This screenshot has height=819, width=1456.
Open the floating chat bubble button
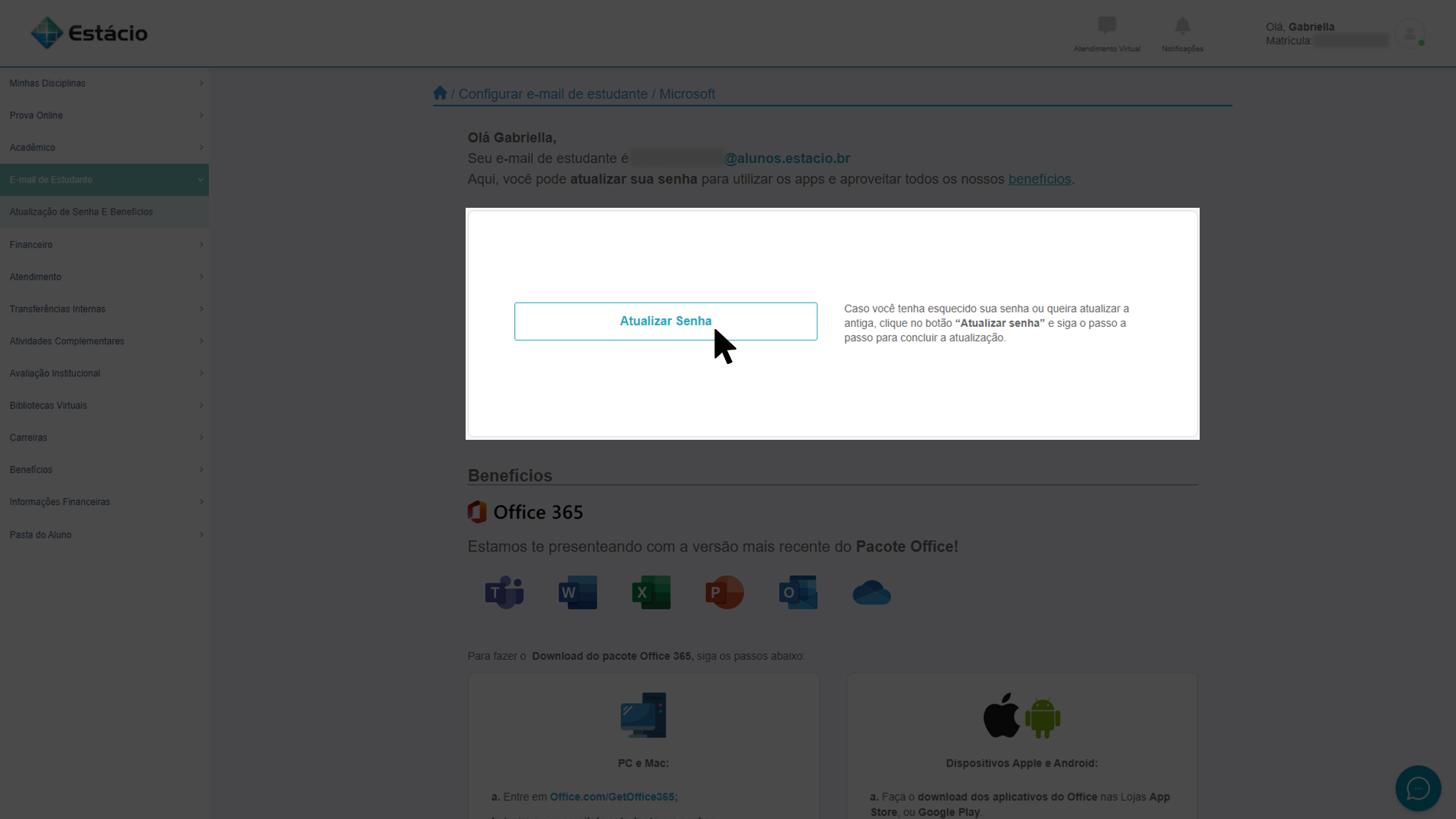1418,789
